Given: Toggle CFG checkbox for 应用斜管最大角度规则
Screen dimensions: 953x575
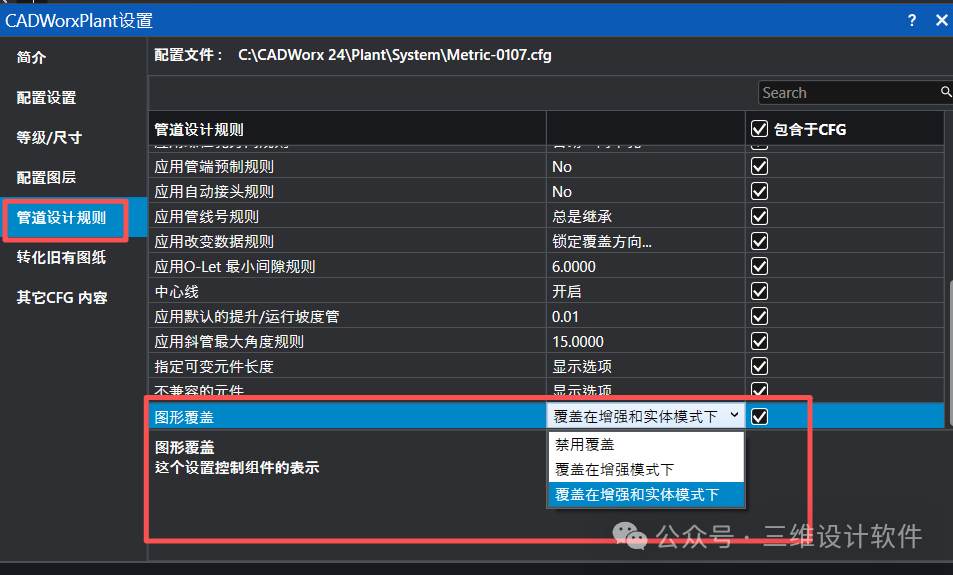Looking at the screenshot, I should [x=759, y=341].
